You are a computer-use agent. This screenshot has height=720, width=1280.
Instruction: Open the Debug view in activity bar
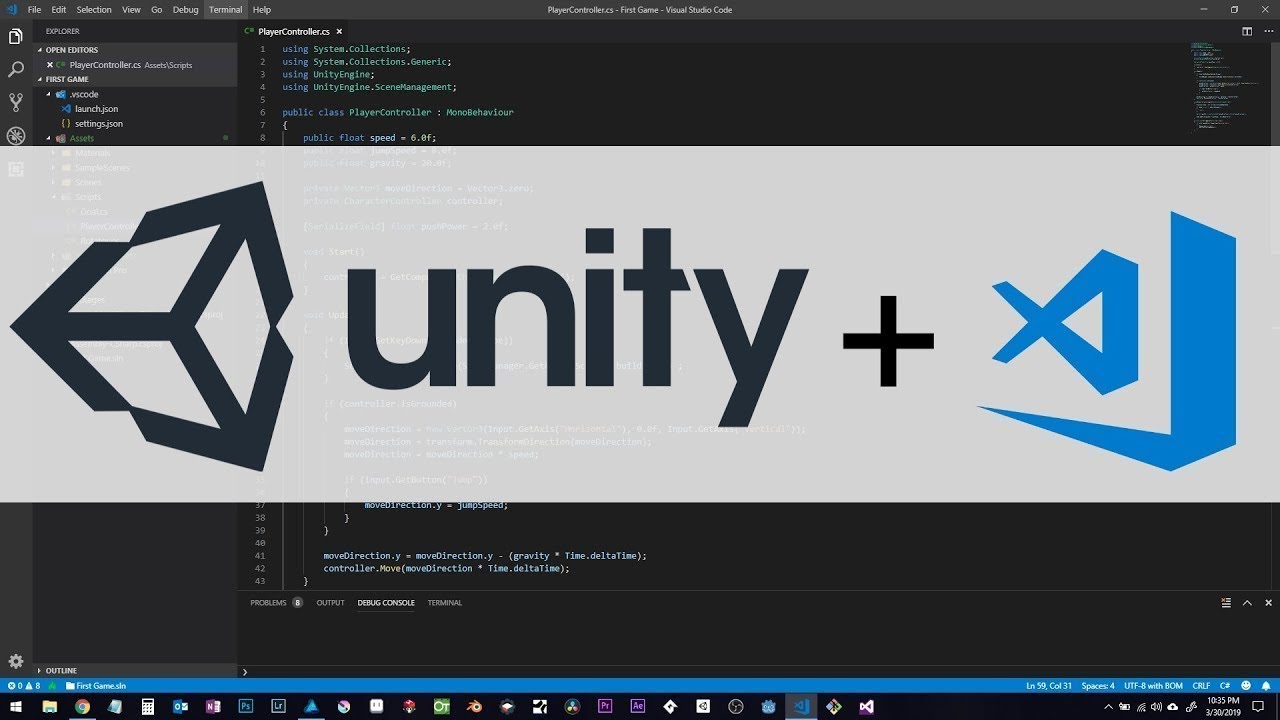click(x=16, y=136)
